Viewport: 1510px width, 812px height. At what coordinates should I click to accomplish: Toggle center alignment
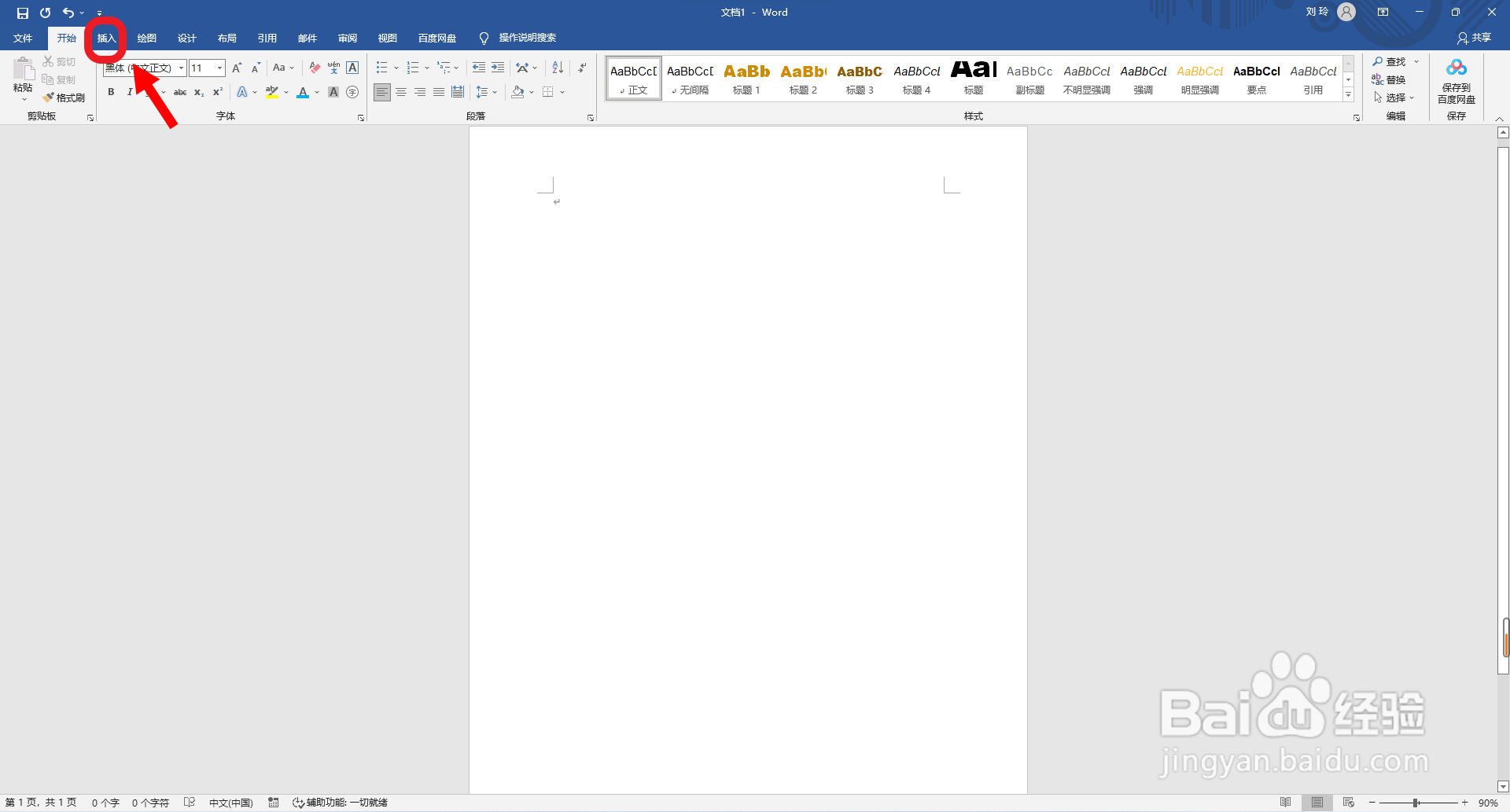401,92
